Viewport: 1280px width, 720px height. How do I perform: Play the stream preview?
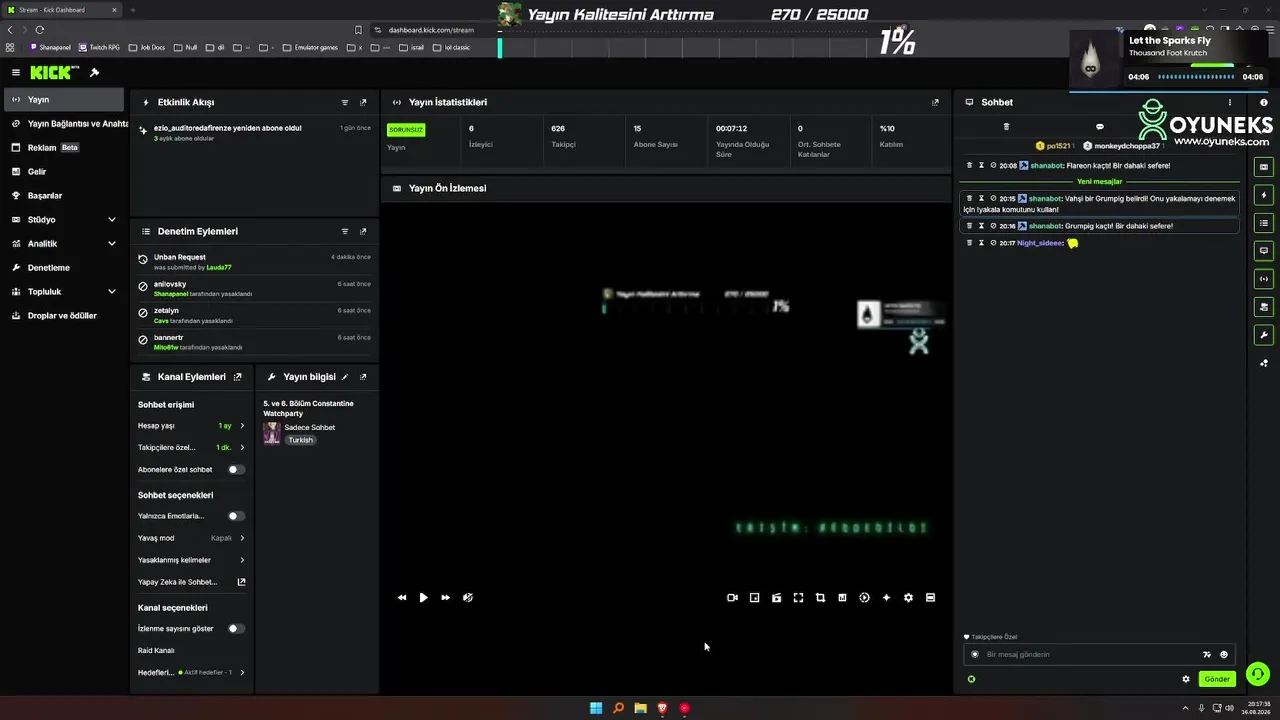point(423,598)
